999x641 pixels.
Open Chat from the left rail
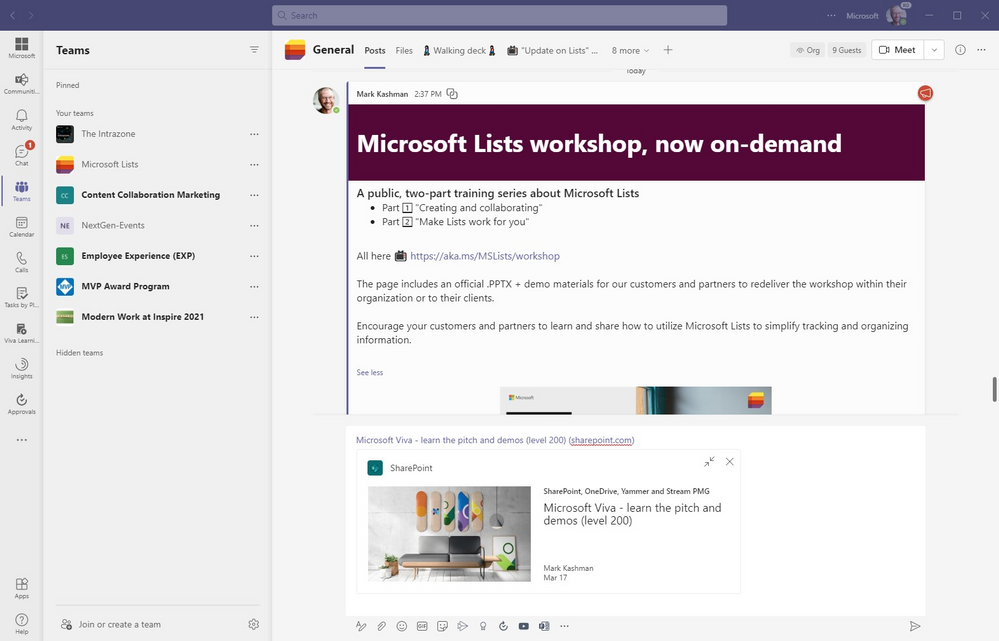coord(21,155)
